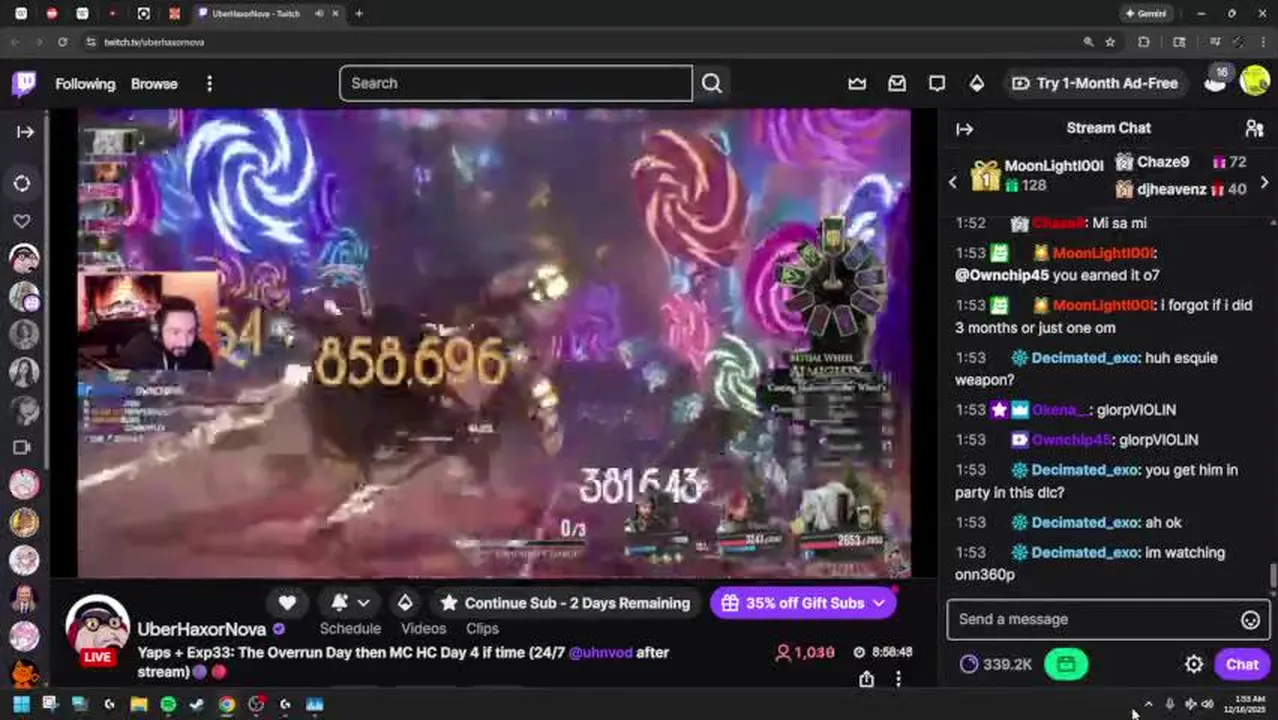Open Decimated_exo username saying 'huh esquie weapon?'
The height and width of the screenshot is (720, 1278).
[1085, 358]
